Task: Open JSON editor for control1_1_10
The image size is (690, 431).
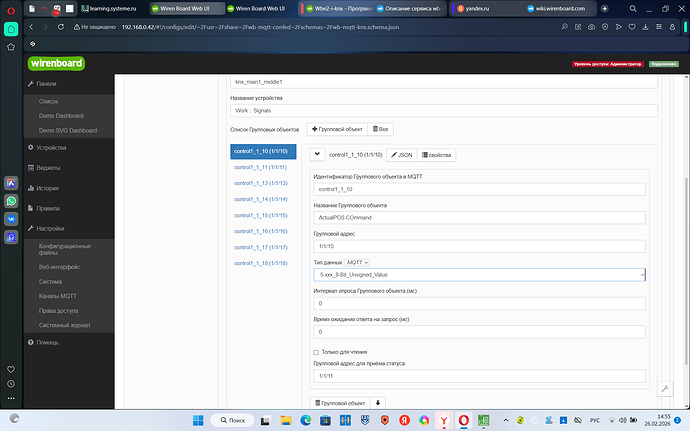Action: 402,155
